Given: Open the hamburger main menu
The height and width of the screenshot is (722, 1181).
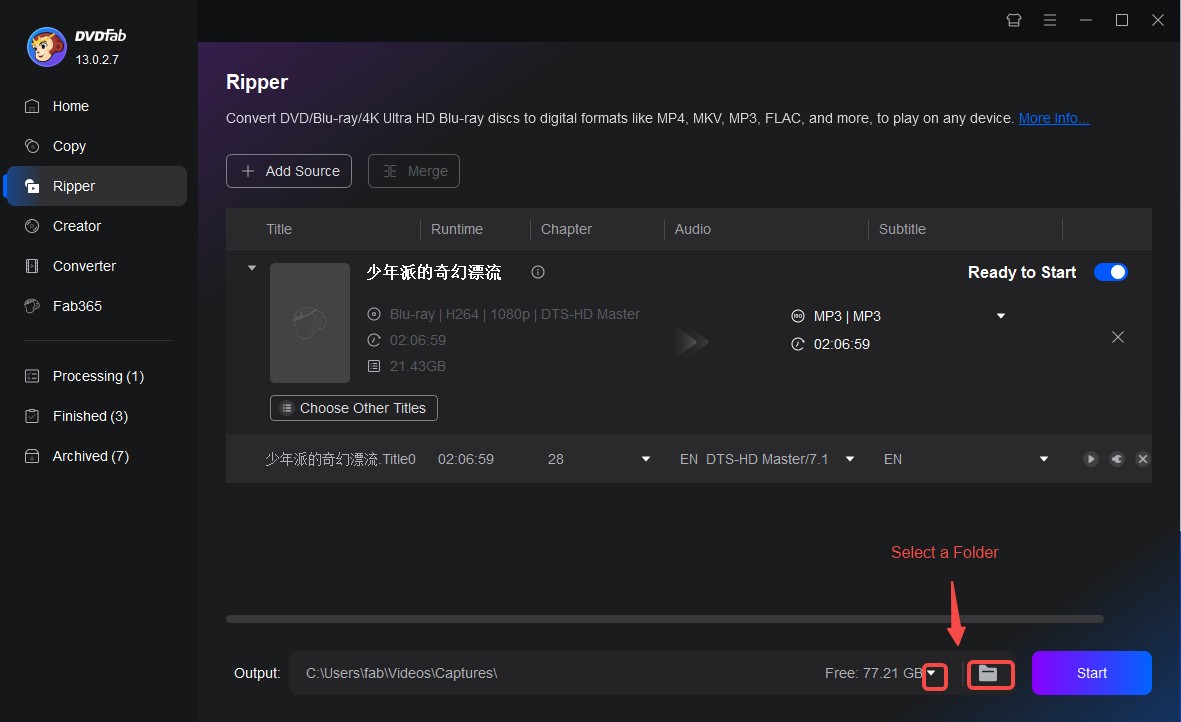Looking at the screenshot, I should (1049, 20).
